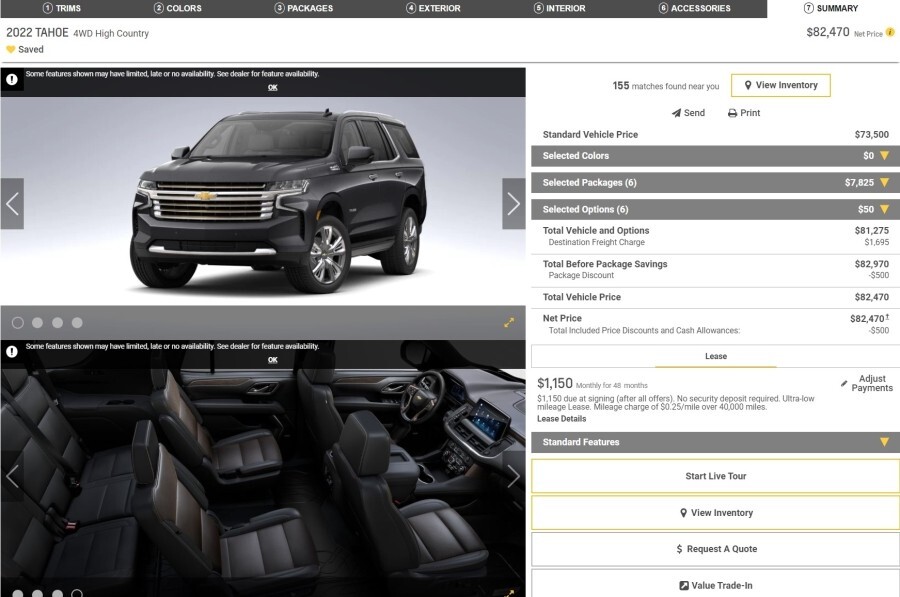Expand the Selected Options (6) section

click(x=715, y=210)
